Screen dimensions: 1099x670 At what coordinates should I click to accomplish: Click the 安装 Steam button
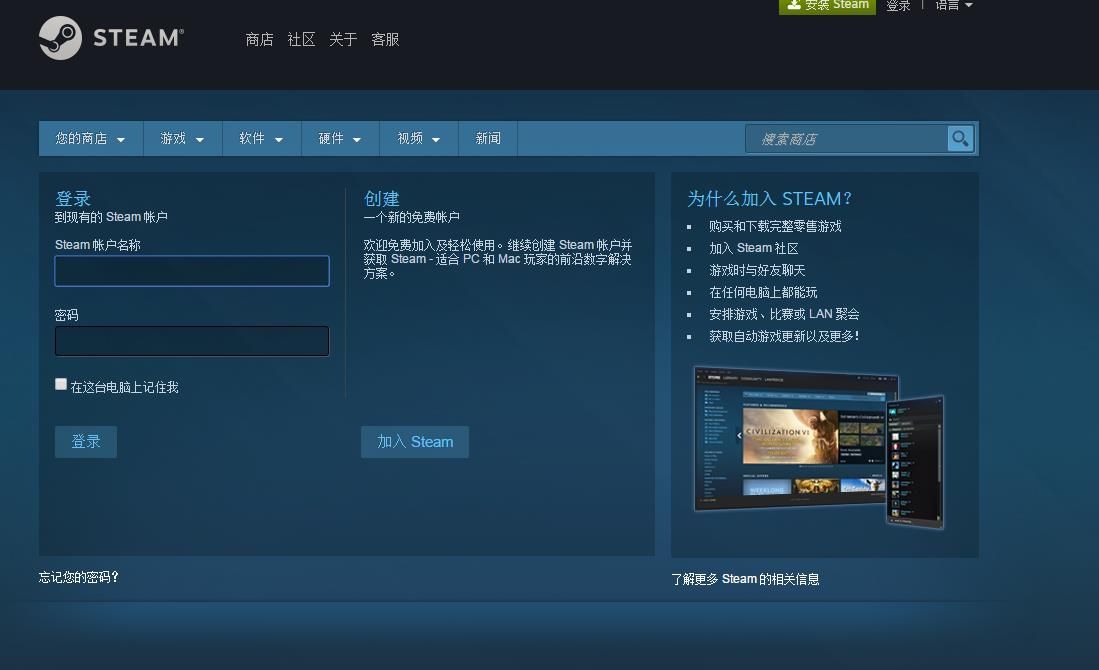pos(827,6)
